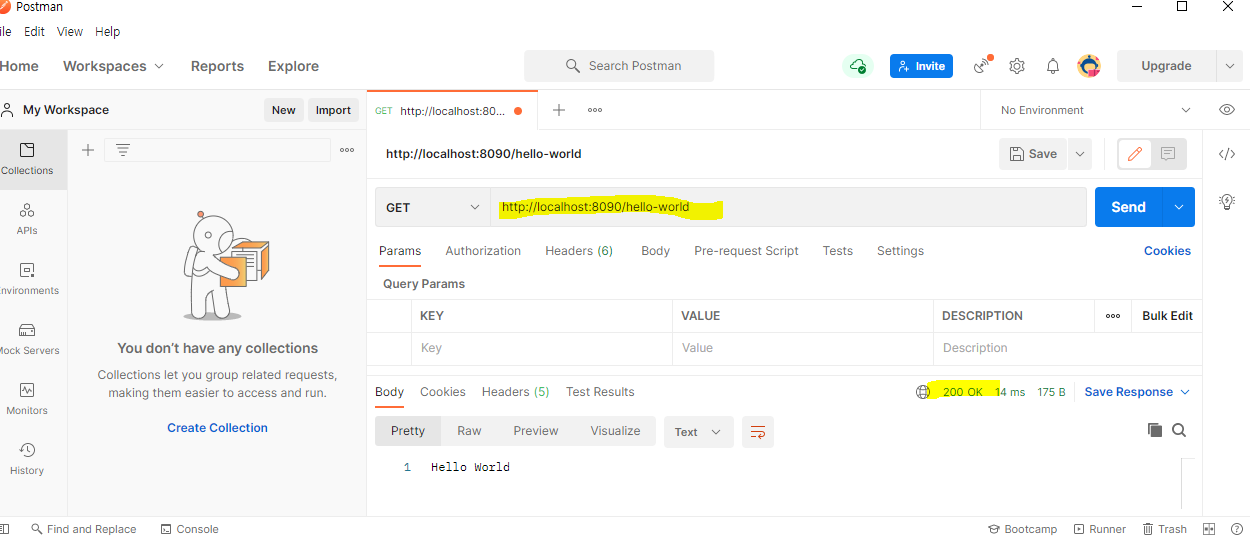Toggle the two-pane view icon in status bar
Screen dimensions: 1250x536
tap(1209, 529)
